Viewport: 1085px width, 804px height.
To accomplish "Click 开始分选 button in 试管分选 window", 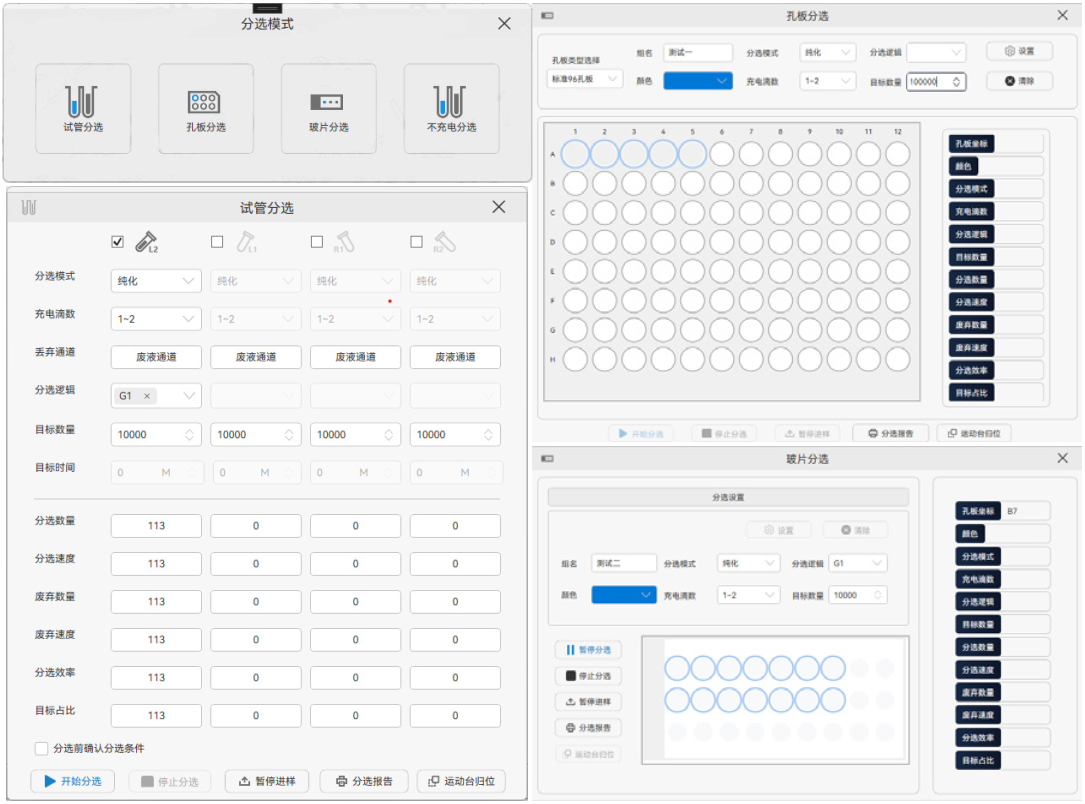I will pos(73,781).
